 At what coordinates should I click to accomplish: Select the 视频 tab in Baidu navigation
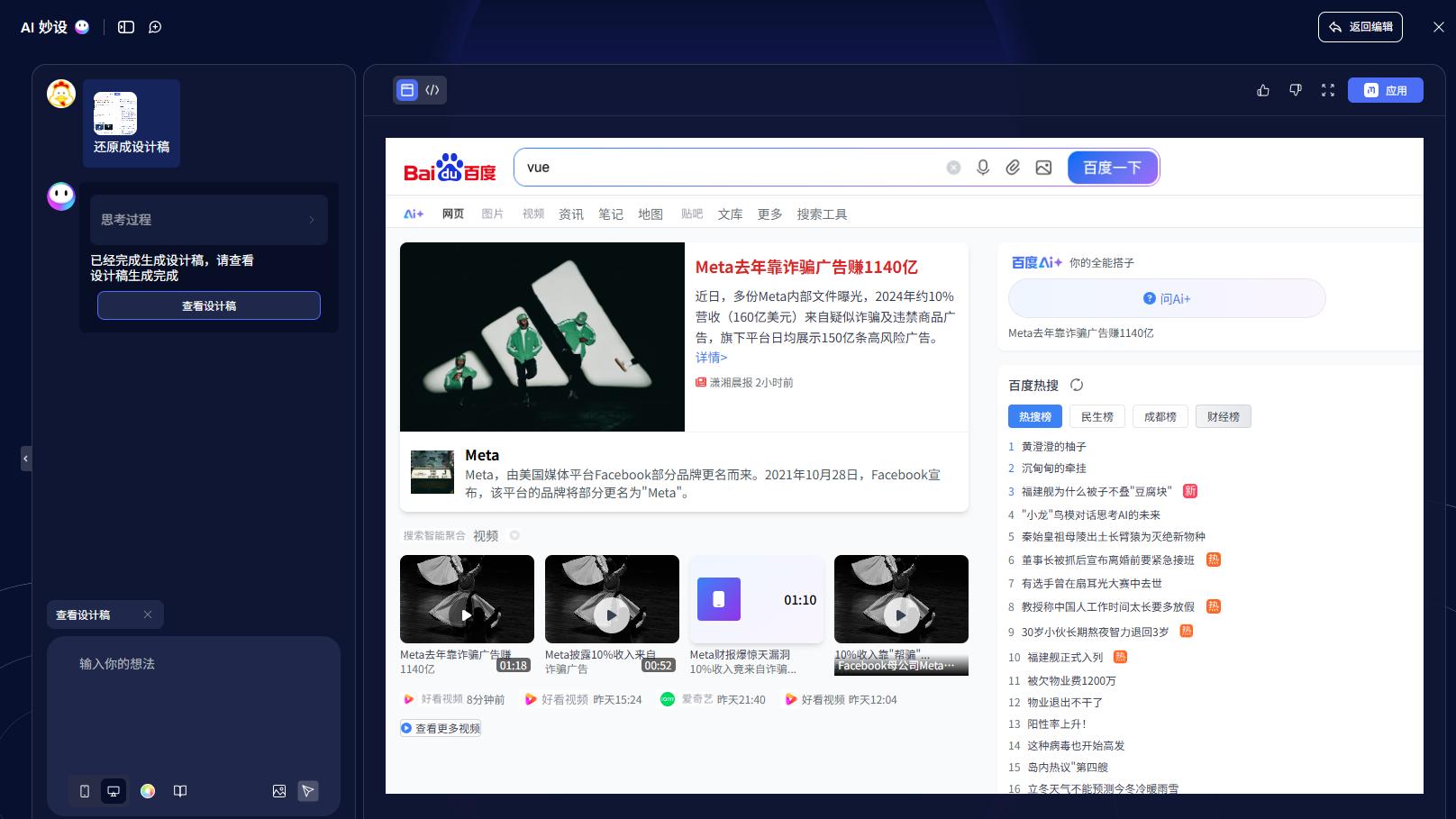pos(532,214)
